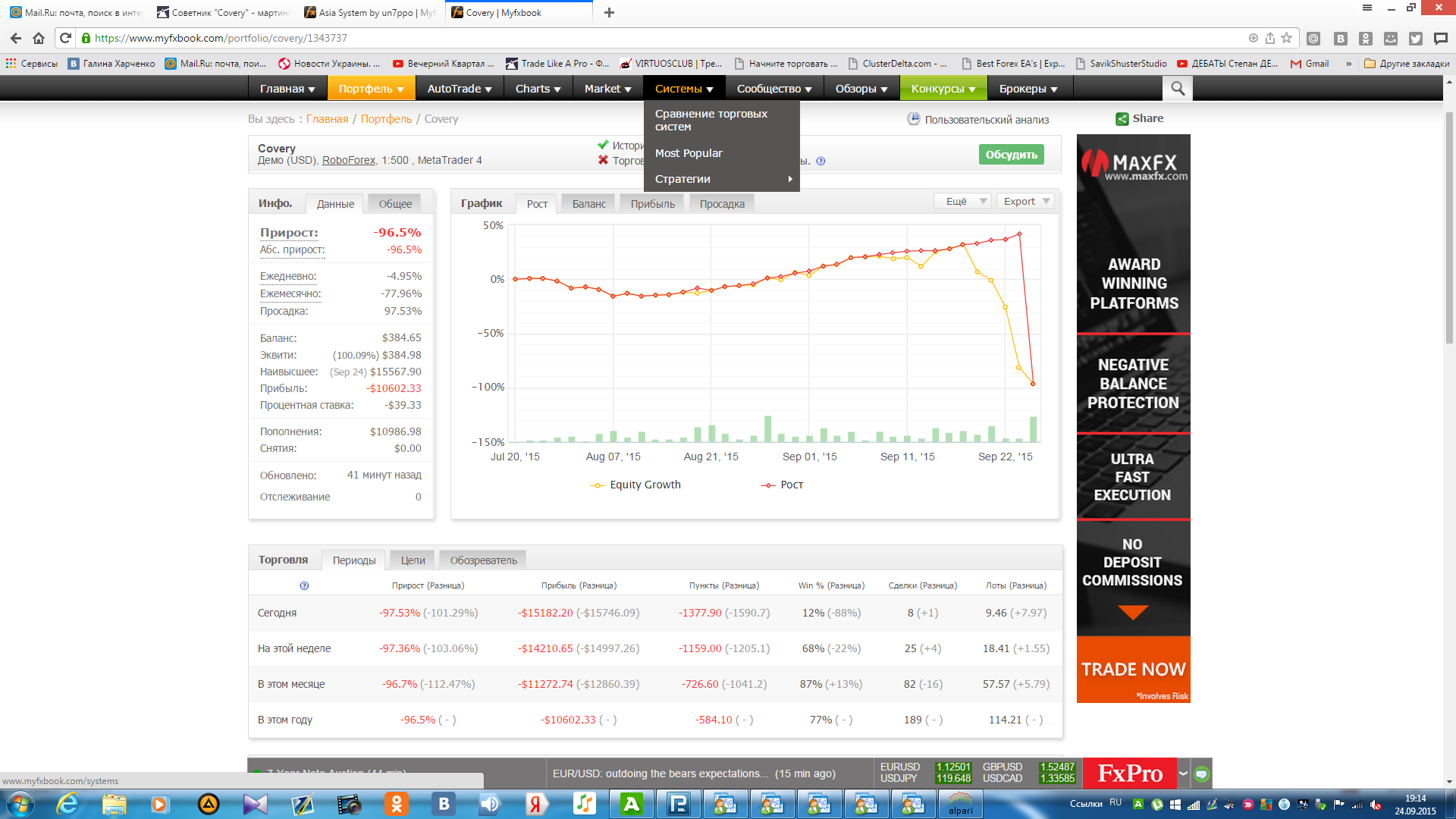Open the Twitter extension icon in toolbar
This screenshot has height=819, width=1456.
coord(1416,39)
